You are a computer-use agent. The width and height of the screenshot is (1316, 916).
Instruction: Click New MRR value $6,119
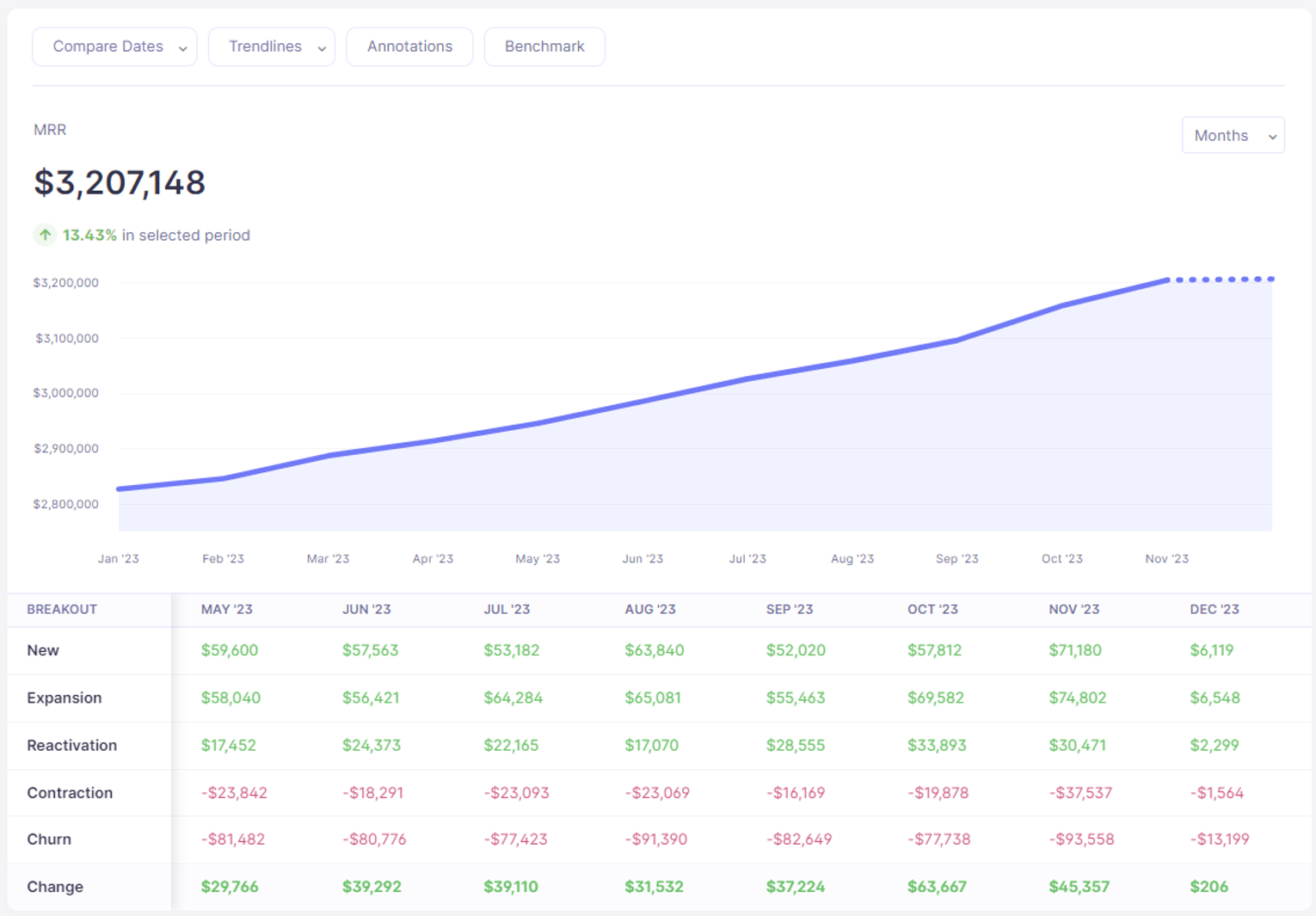(x=1212, y=650)
